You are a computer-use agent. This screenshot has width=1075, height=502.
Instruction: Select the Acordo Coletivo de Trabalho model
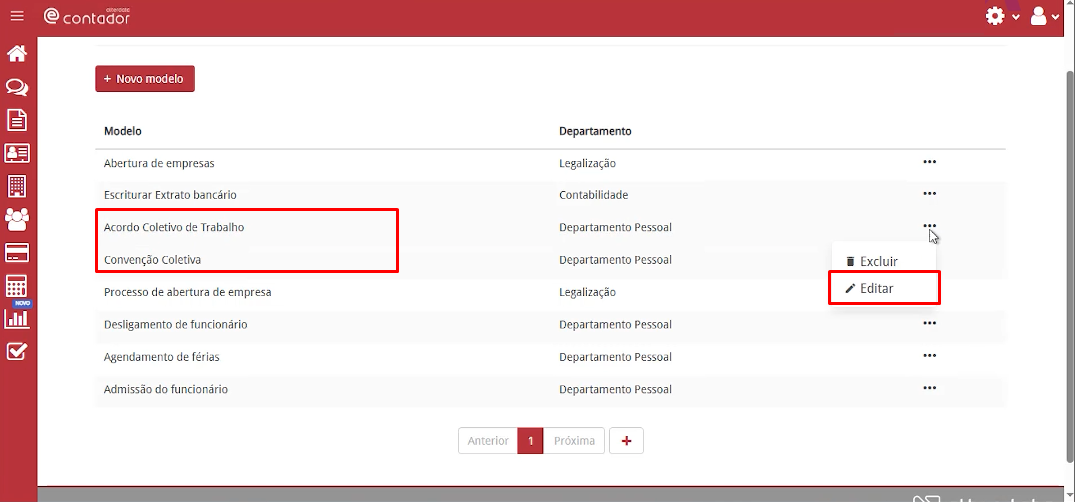174,227
